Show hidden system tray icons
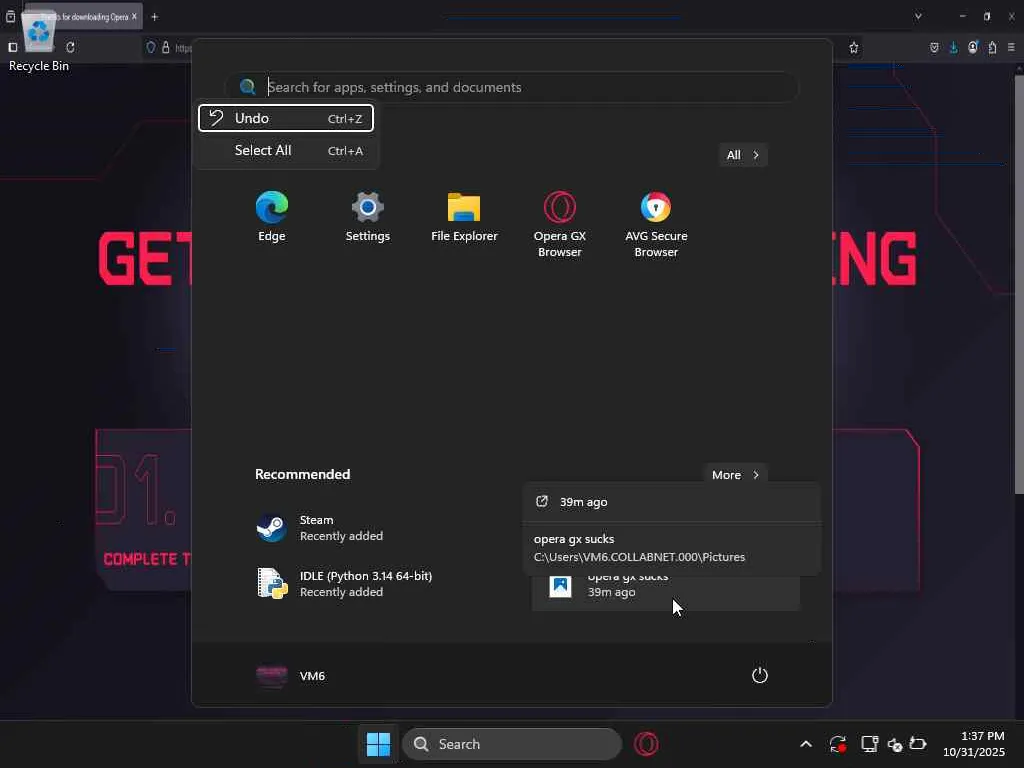 [806, 744]
